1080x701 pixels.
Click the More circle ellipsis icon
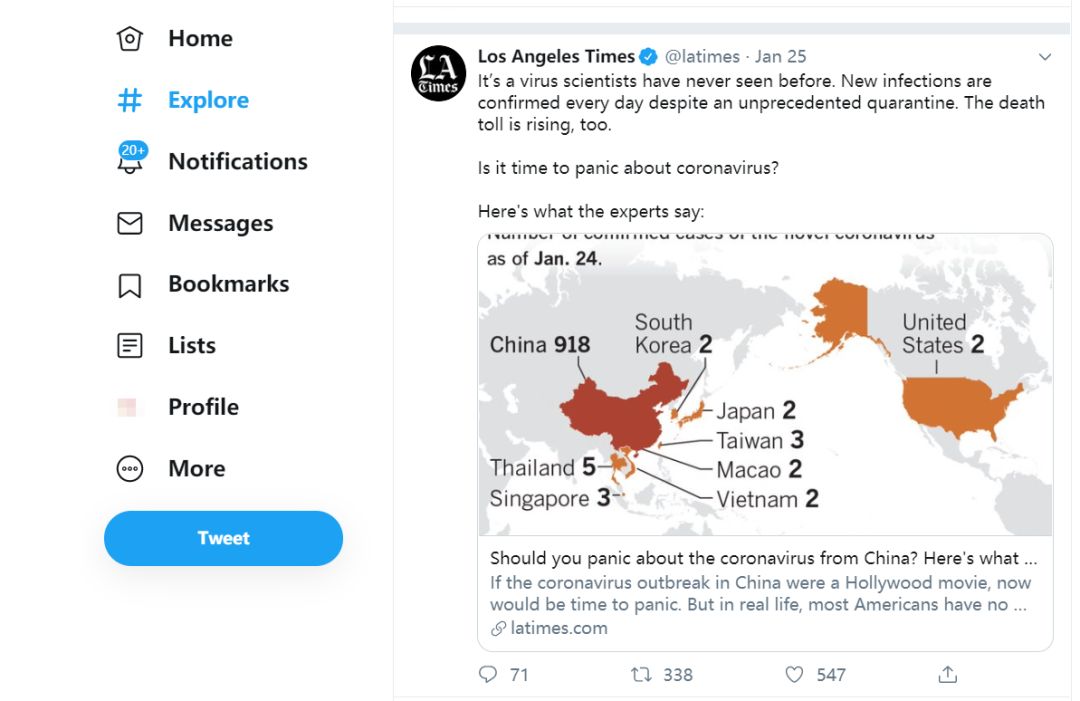point(129,469)
